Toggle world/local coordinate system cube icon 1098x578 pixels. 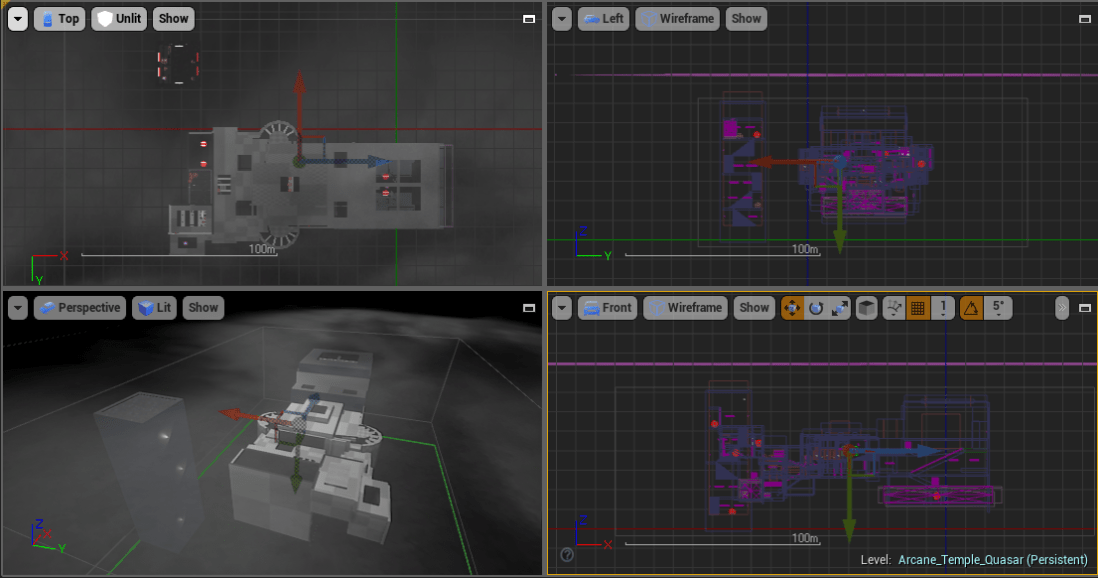[x=864, y=308]
